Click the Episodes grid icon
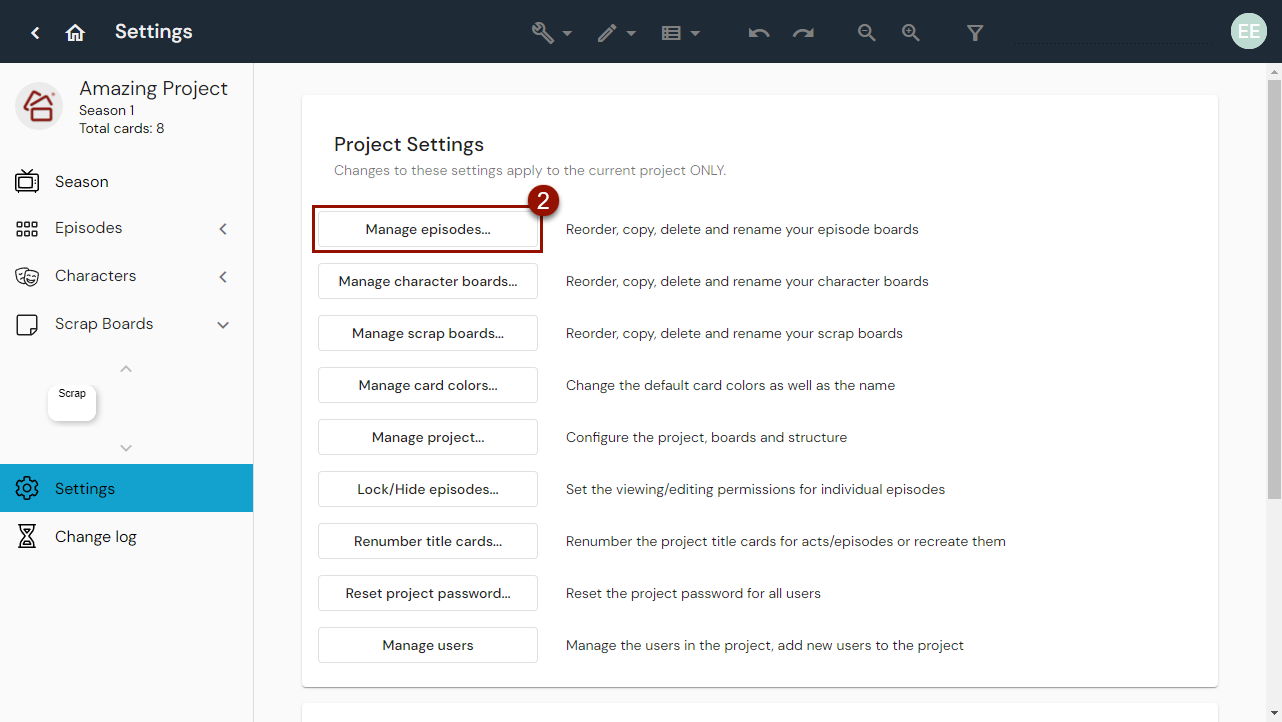1282x722 pixels. (x=27, y=229)
